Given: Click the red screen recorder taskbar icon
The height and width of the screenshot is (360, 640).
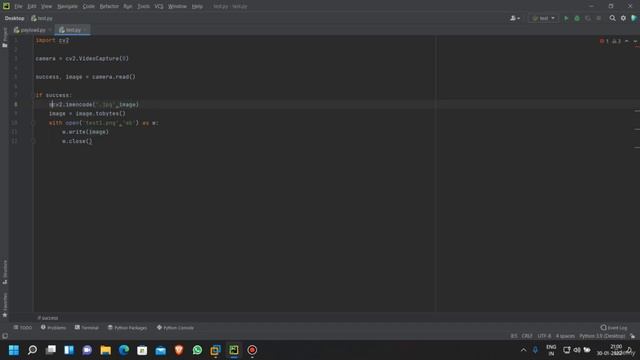Looking at the screenshot, I should [x=252, y=350].
